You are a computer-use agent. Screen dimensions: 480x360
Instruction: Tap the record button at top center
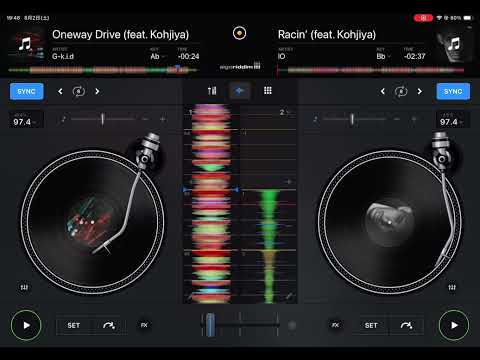[239, 33]
